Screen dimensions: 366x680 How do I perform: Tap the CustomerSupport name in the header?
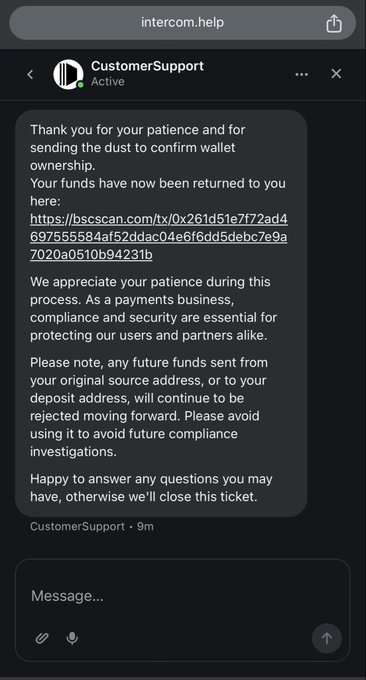tap(147, 66)
